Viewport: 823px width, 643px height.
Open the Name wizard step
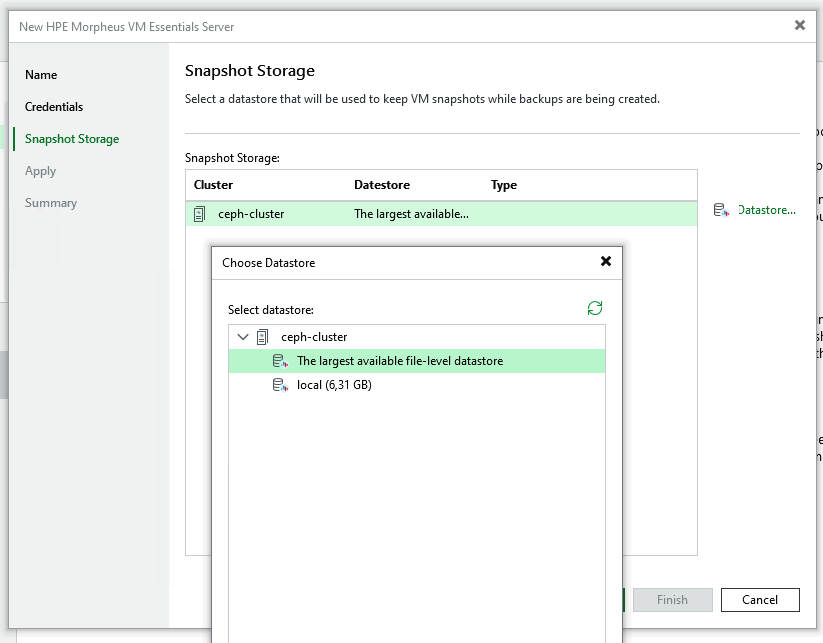[41, 75]
